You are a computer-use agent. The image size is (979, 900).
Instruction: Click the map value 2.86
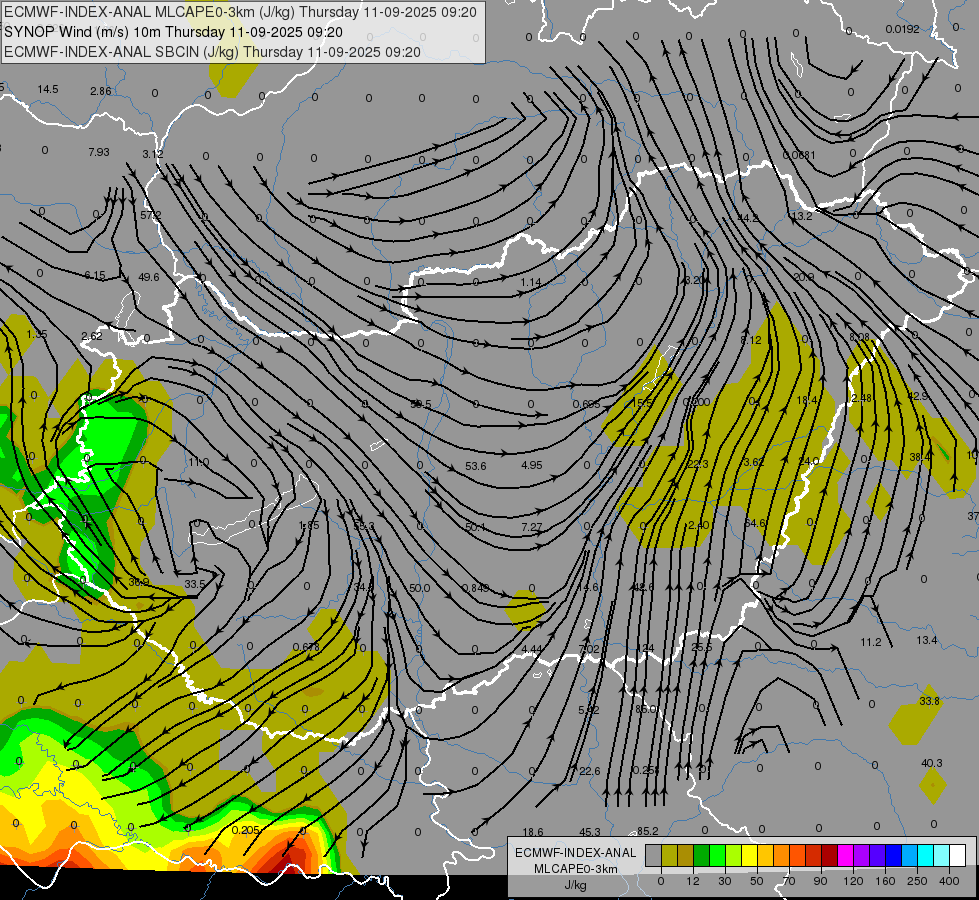point(101,91)
